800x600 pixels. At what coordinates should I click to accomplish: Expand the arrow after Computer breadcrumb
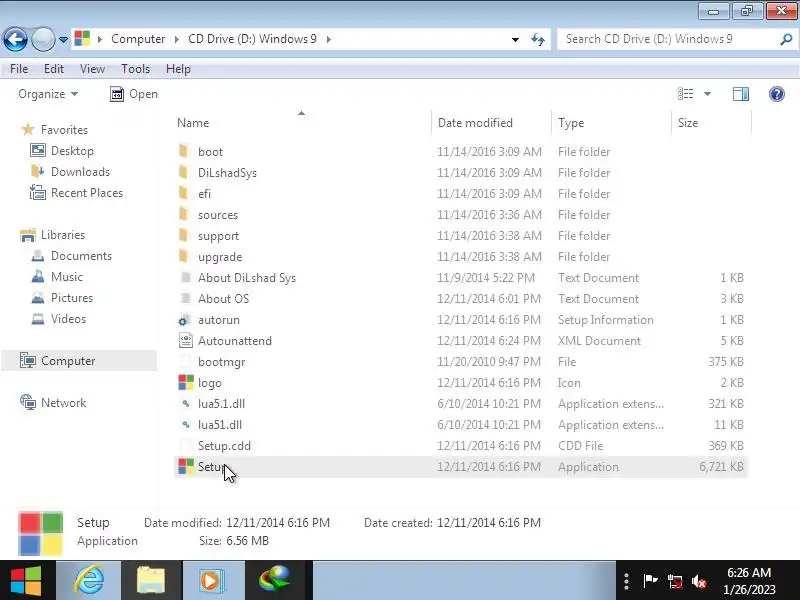(177, 39)
